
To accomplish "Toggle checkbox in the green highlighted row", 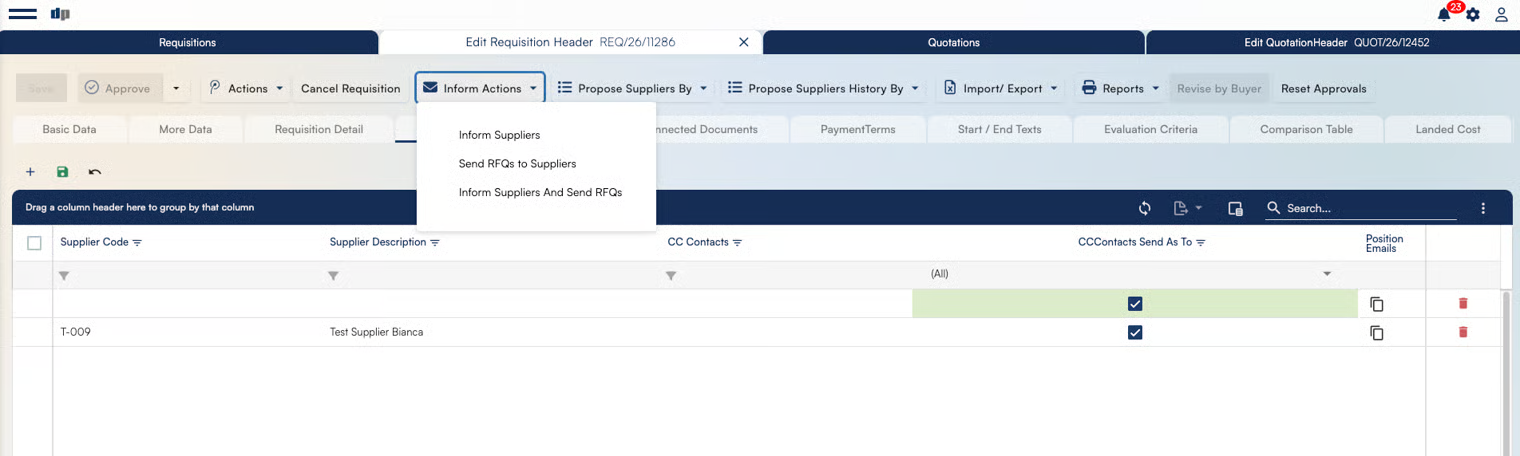I will (x=1135, y=304).
